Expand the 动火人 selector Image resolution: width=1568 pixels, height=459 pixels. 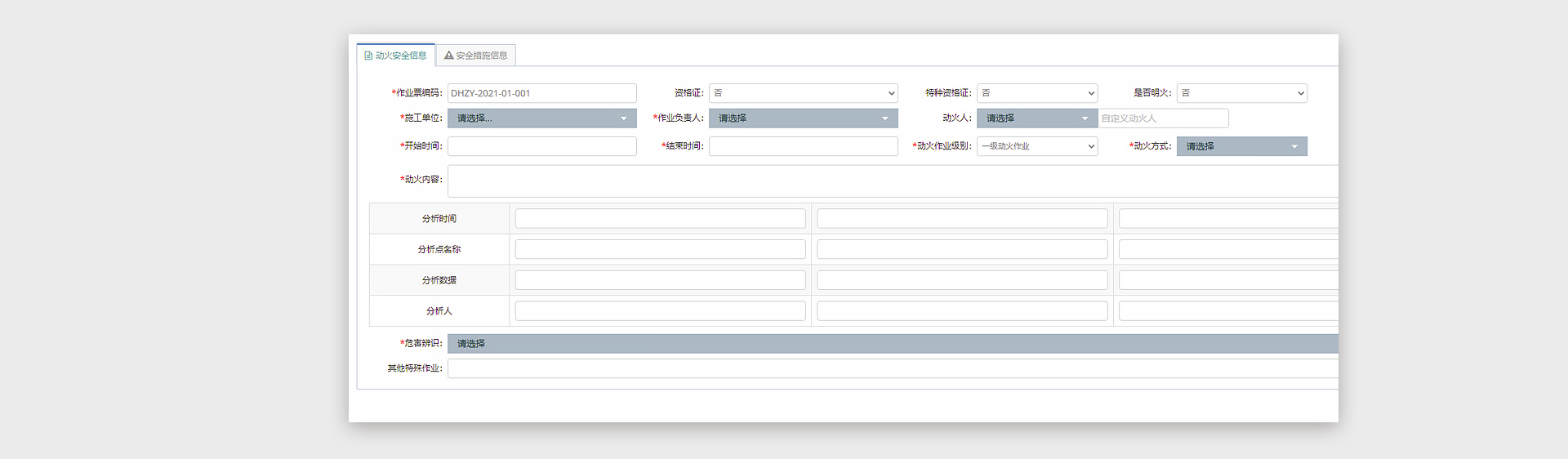coord(1036,118)
